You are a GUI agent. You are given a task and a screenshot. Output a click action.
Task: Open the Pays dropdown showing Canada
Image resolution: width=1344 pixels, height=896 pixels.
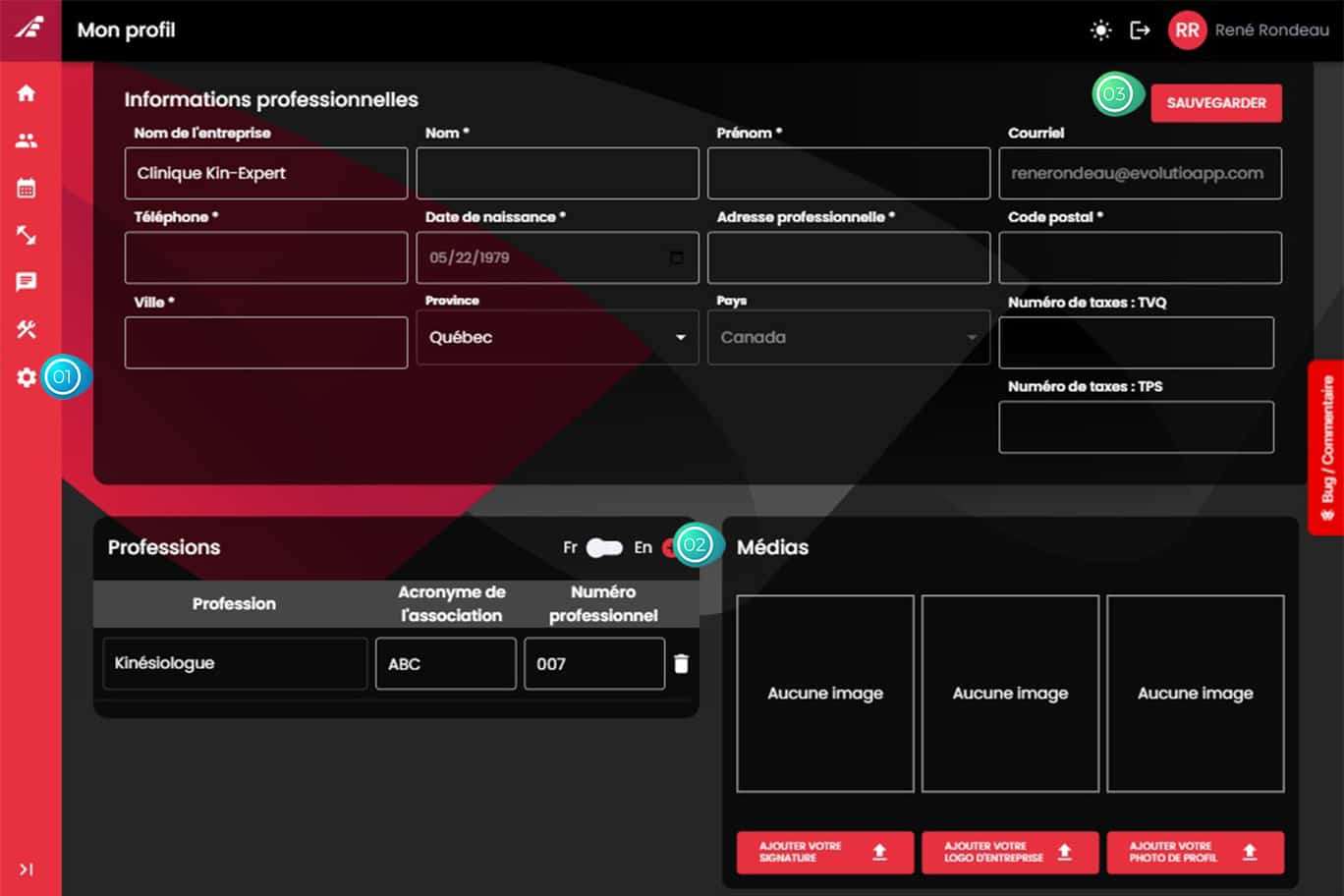849,337
